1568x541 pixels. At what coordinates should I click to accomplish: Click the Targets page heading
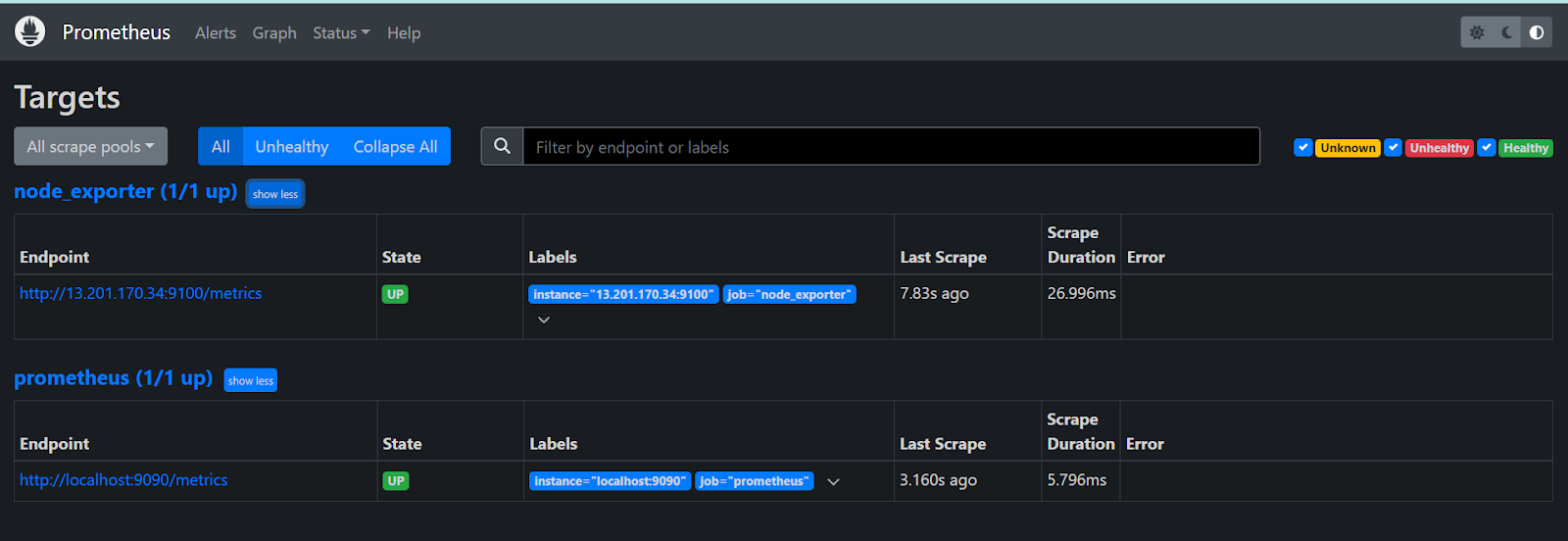pyautogui.click(x=67, y=97)
